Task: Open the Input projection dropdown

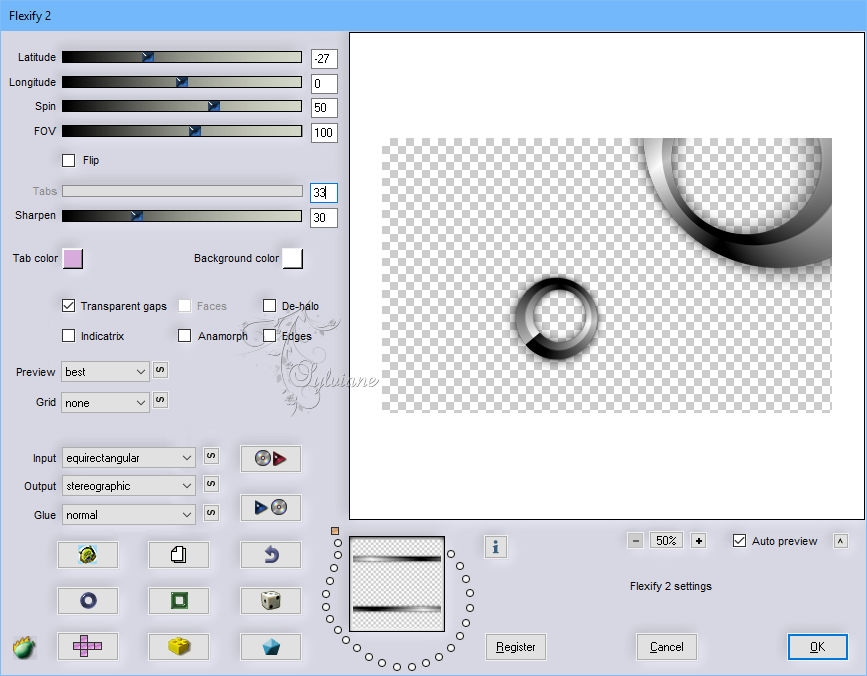Action: [x=128, y=458]
